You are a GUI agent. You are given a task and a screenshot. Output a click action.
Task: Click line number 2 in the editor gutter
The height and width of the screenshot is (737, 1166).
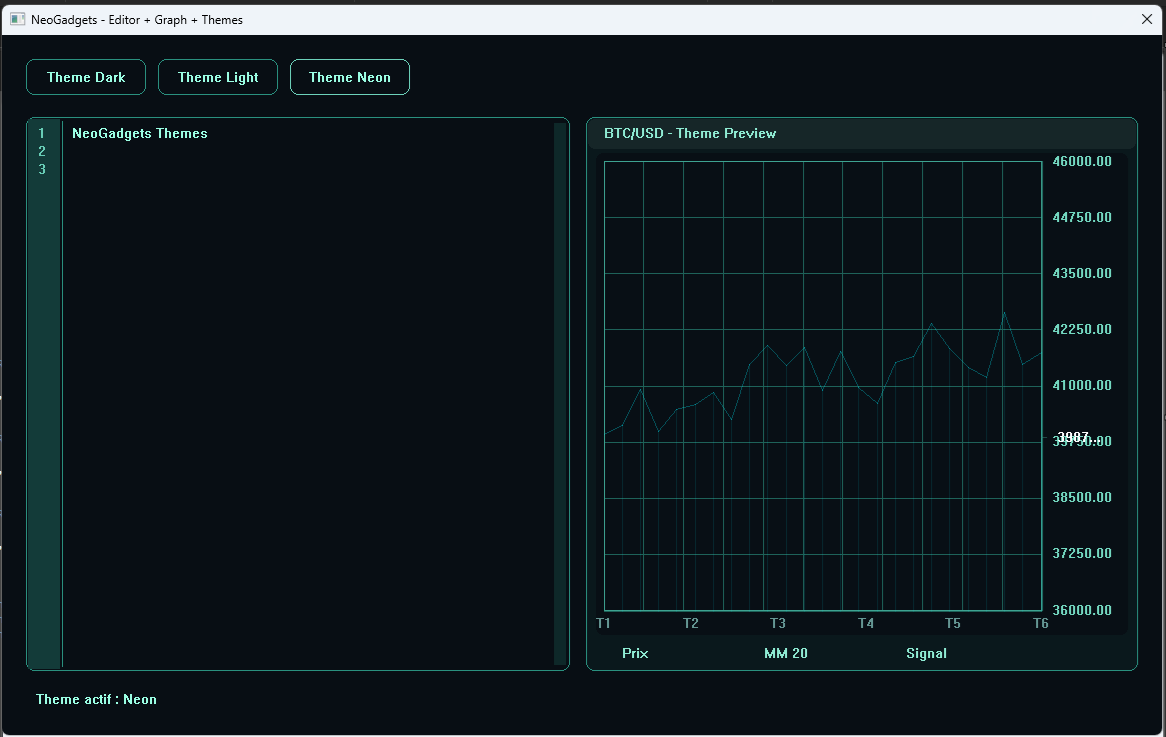click(42, 152)
